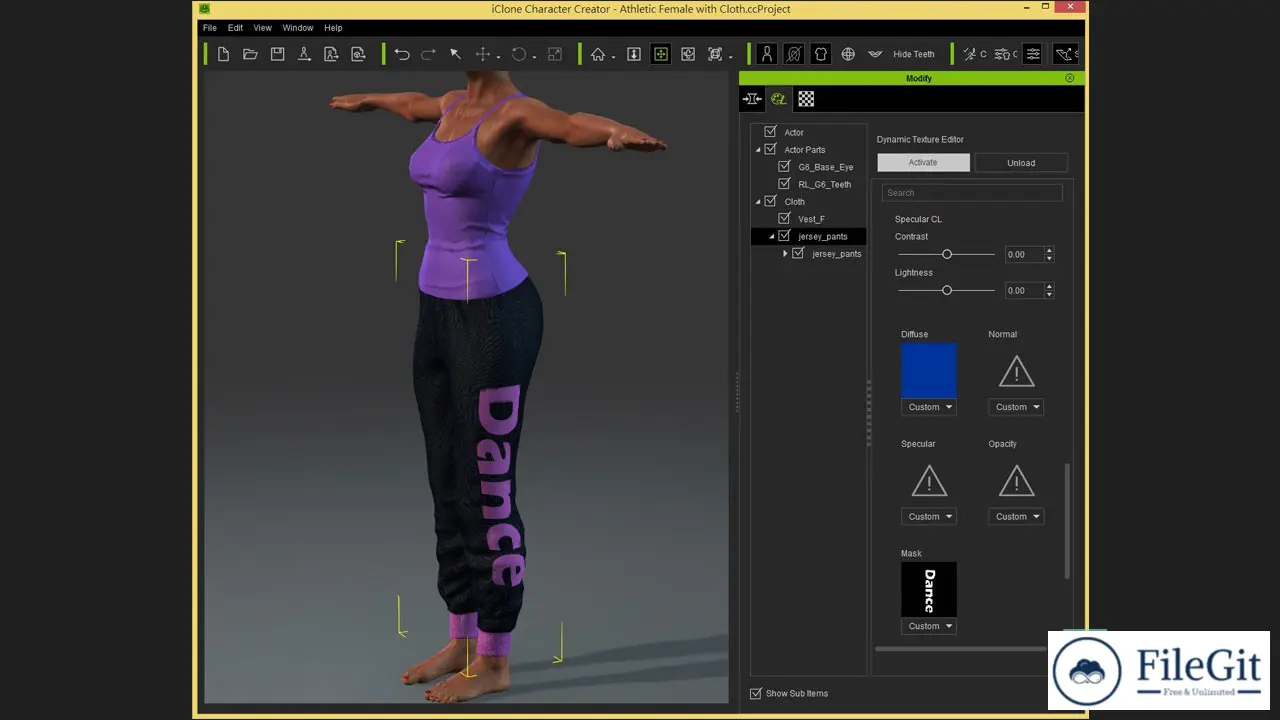The width and height of the screenshot is (1280, 720).
Task: Click the Dance mask thumbnail
Action: (929, 589)
